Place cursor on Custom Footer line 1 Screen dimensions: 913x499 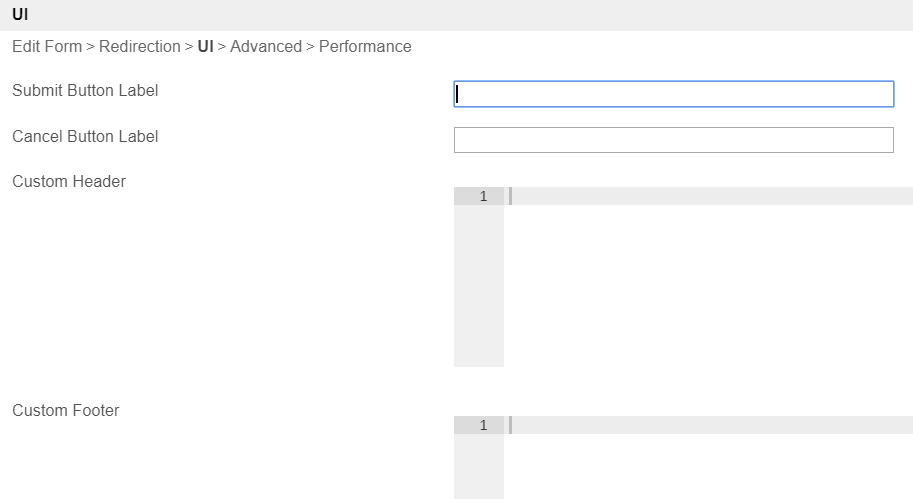click(x=710, y=425)
